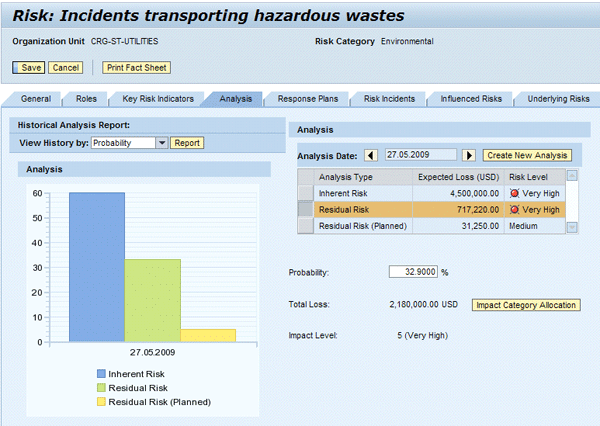
Task: Click red Very High icon for Inherent Risk
Action: 515,193
